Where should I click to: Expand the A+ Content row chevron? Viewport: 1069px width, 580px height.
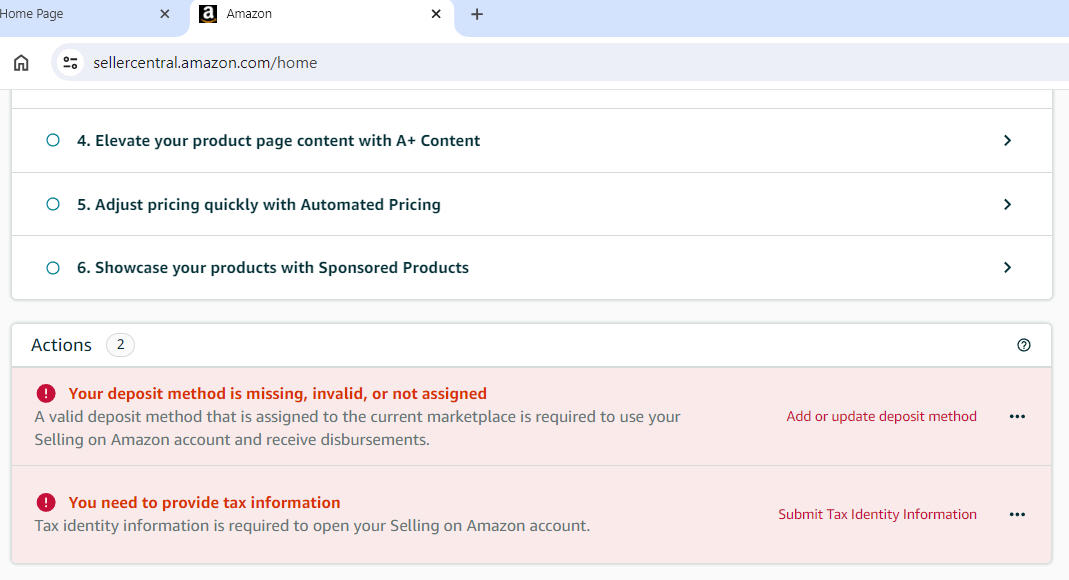(1007, 141)
